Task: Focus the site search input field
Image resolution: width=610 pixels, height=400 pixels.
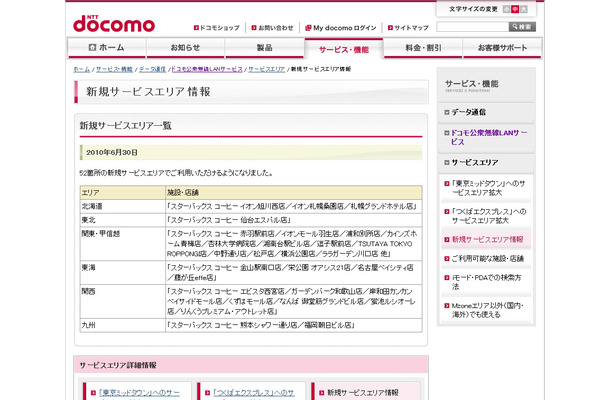Action: point(473,27)
